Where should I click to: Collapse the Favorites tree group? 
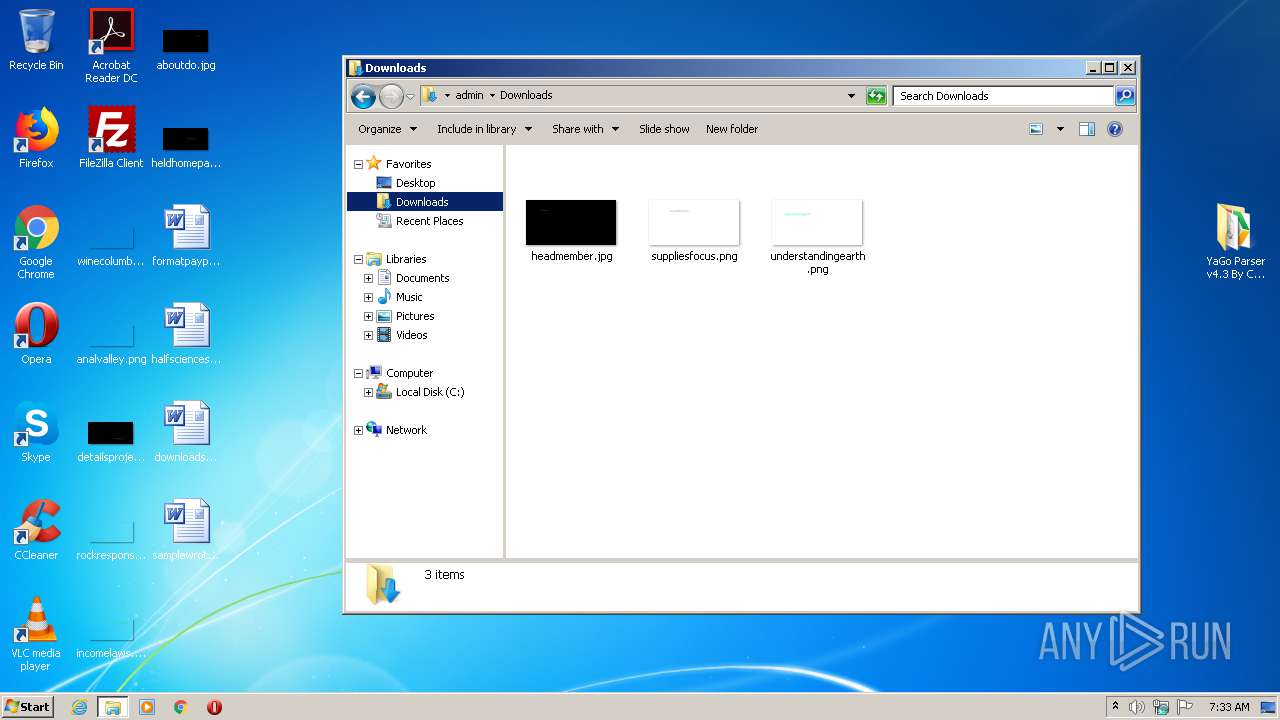[358, 164]
